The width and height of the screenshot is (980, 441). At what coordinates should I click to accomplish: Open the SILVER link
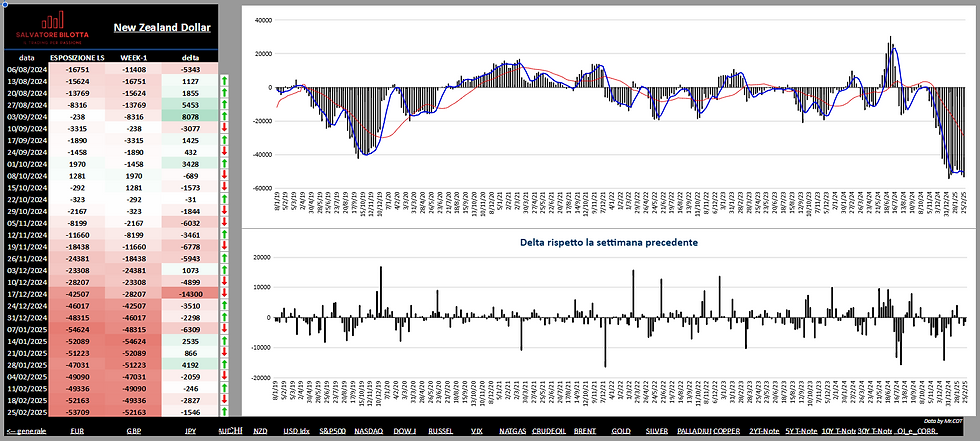tap(656, 431)
